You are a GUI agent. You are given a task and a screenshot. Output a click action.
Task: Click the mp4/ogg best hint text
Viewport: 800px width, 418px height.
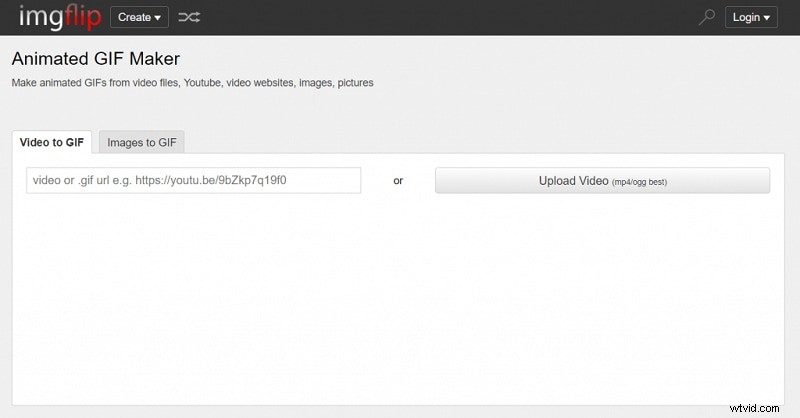click(639, 182)
